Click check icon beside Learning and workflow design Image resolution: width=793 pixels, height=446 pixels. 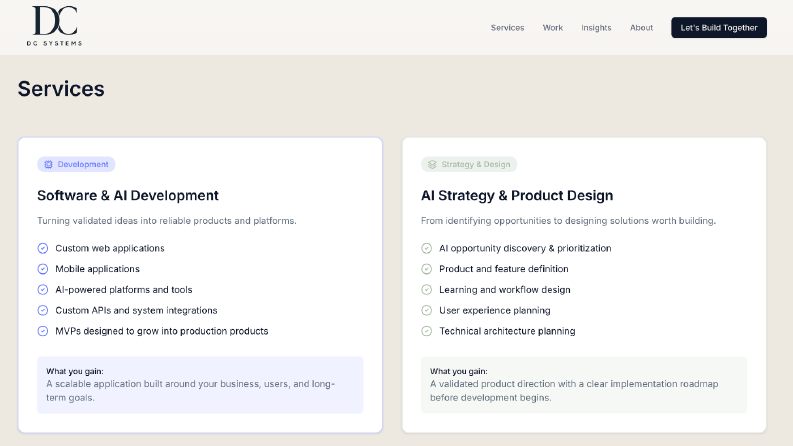pos(427,290)
